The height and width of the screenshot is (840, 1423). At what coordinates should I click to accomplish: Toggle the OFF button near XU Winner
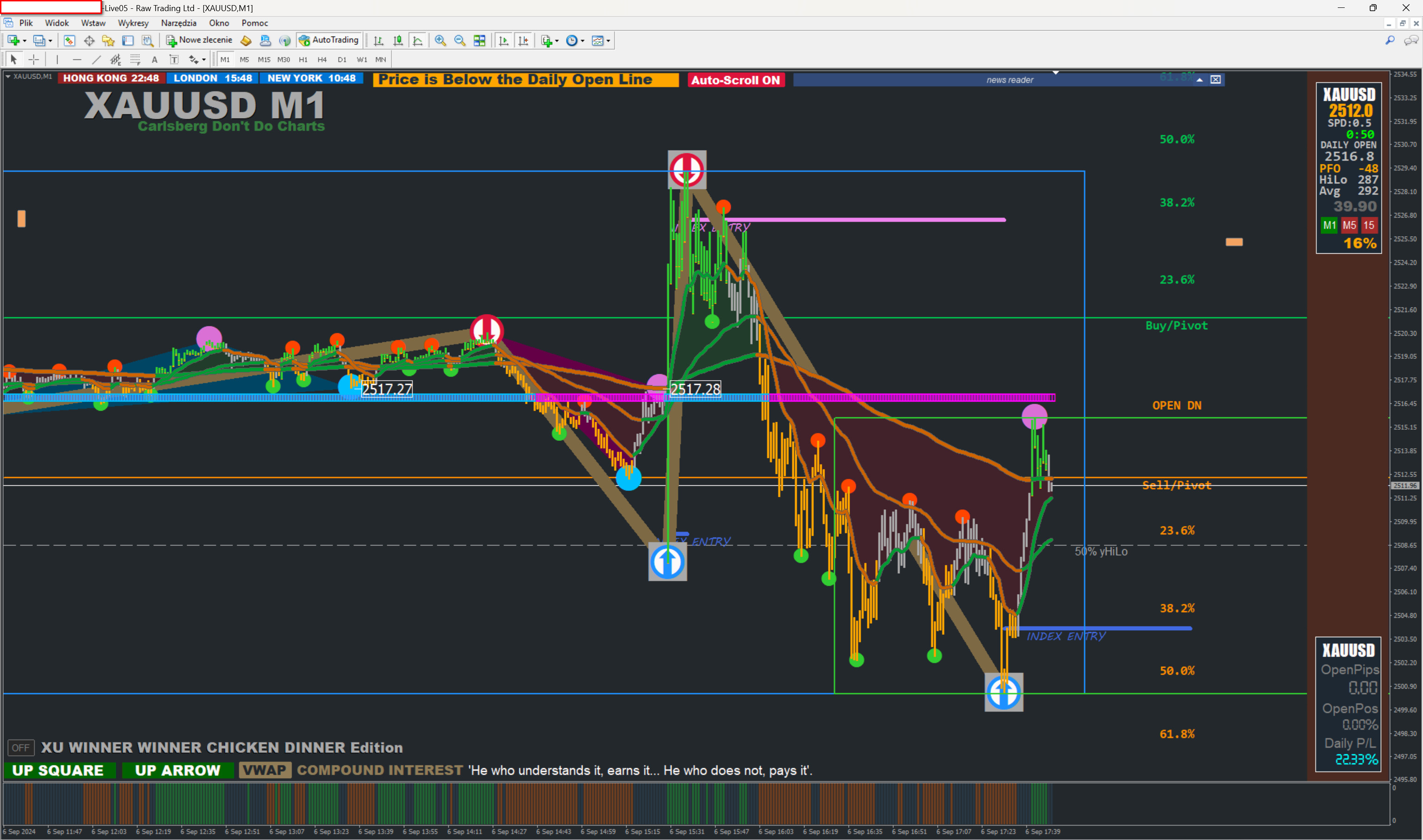click(20, 748)
